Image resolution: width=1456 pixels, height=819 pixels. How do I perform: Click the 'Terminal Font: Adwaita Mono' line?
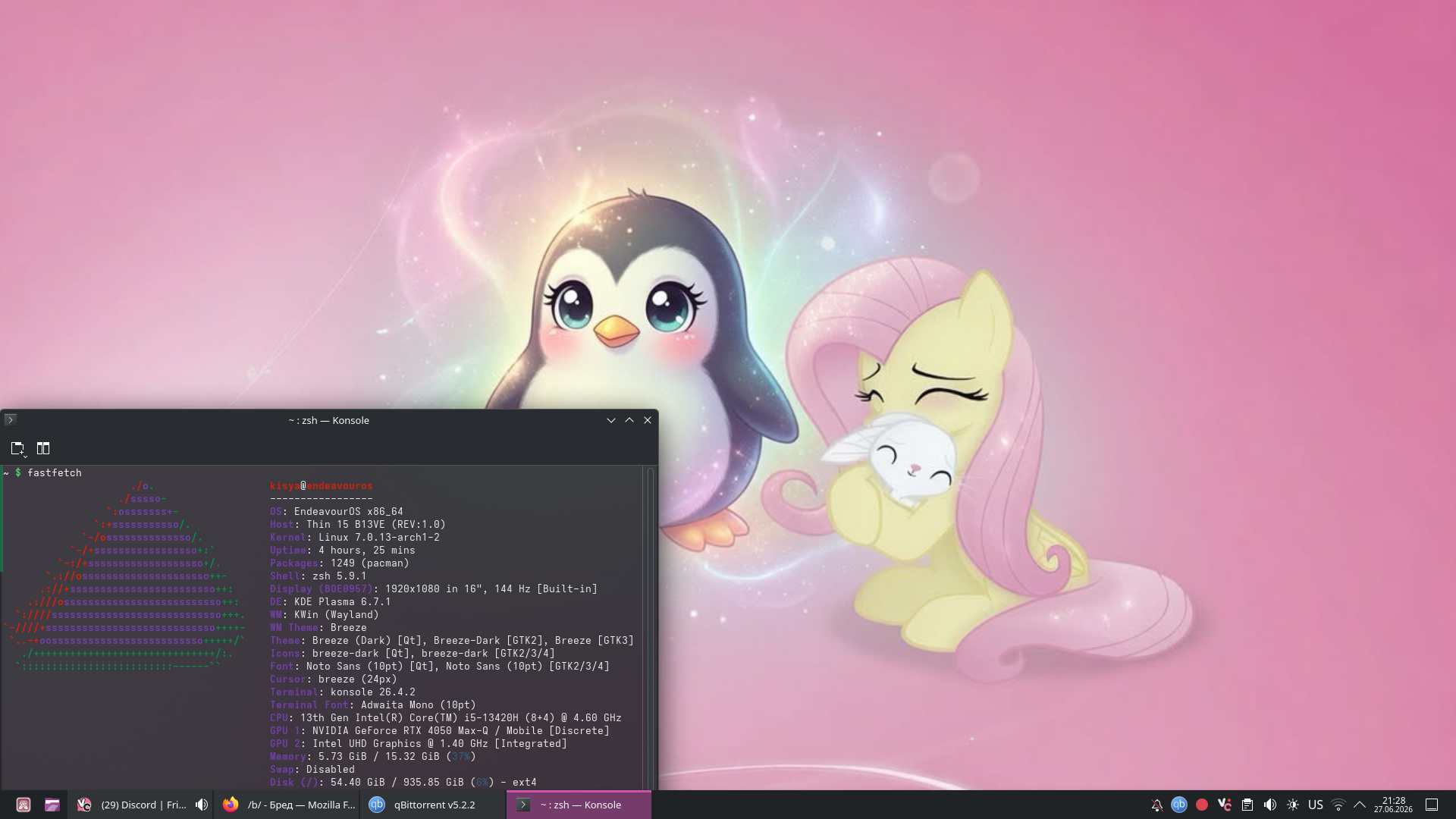point(373,705)
